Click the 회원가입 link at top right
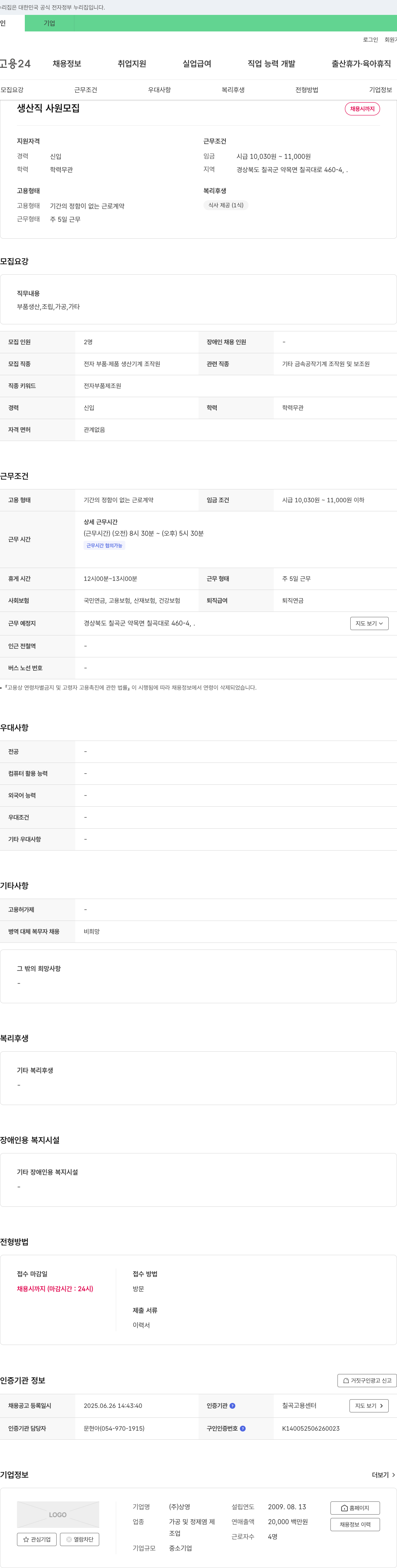The height and width of the screenshot is (1568, 397). [x=390, y=40]
